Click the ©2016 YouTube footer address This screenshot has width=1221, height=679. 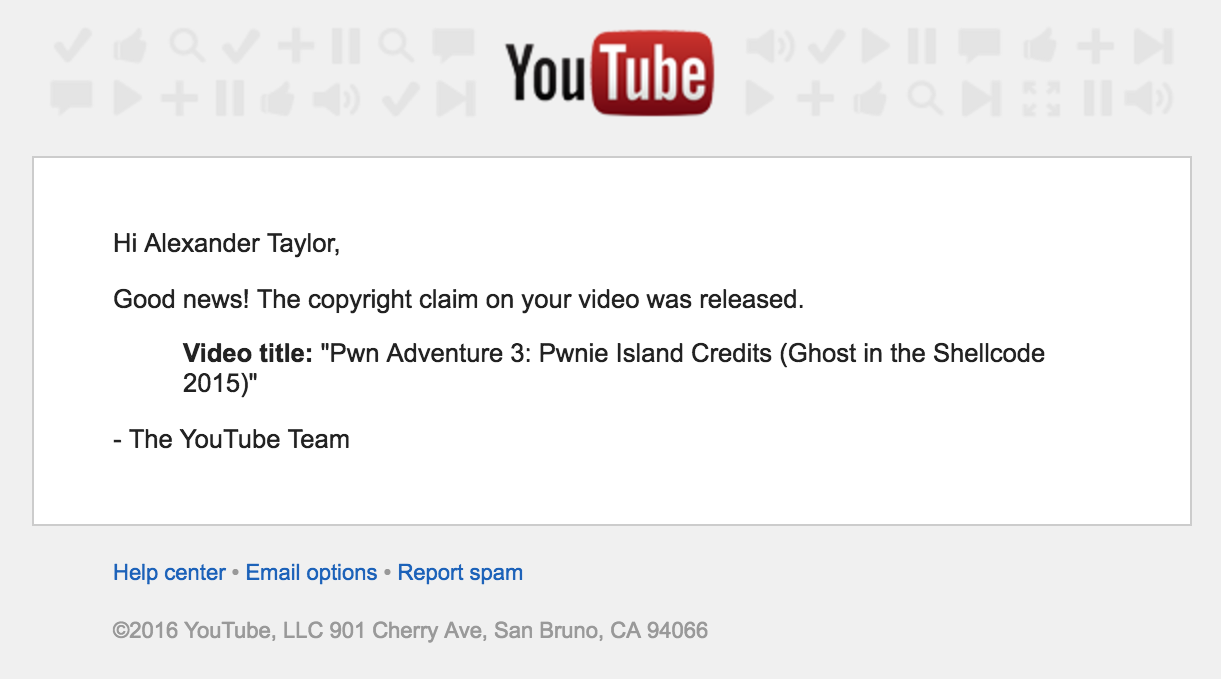tap(410, 631)
